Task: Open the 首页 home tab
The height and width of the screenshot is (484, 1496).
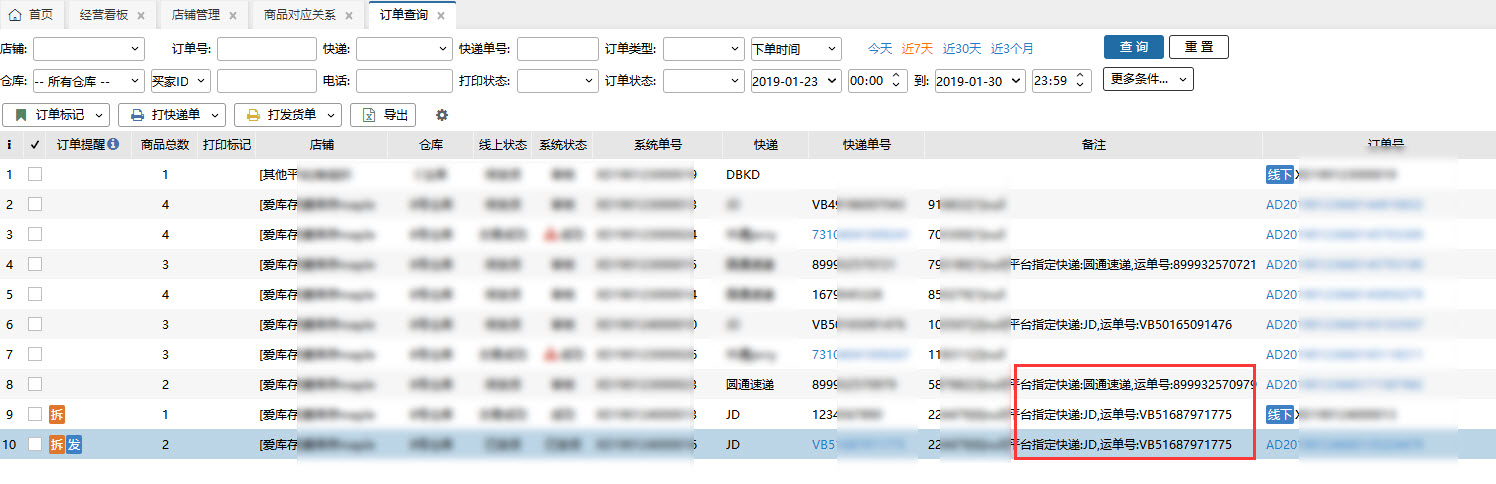Action: click(x=32, y=15)
